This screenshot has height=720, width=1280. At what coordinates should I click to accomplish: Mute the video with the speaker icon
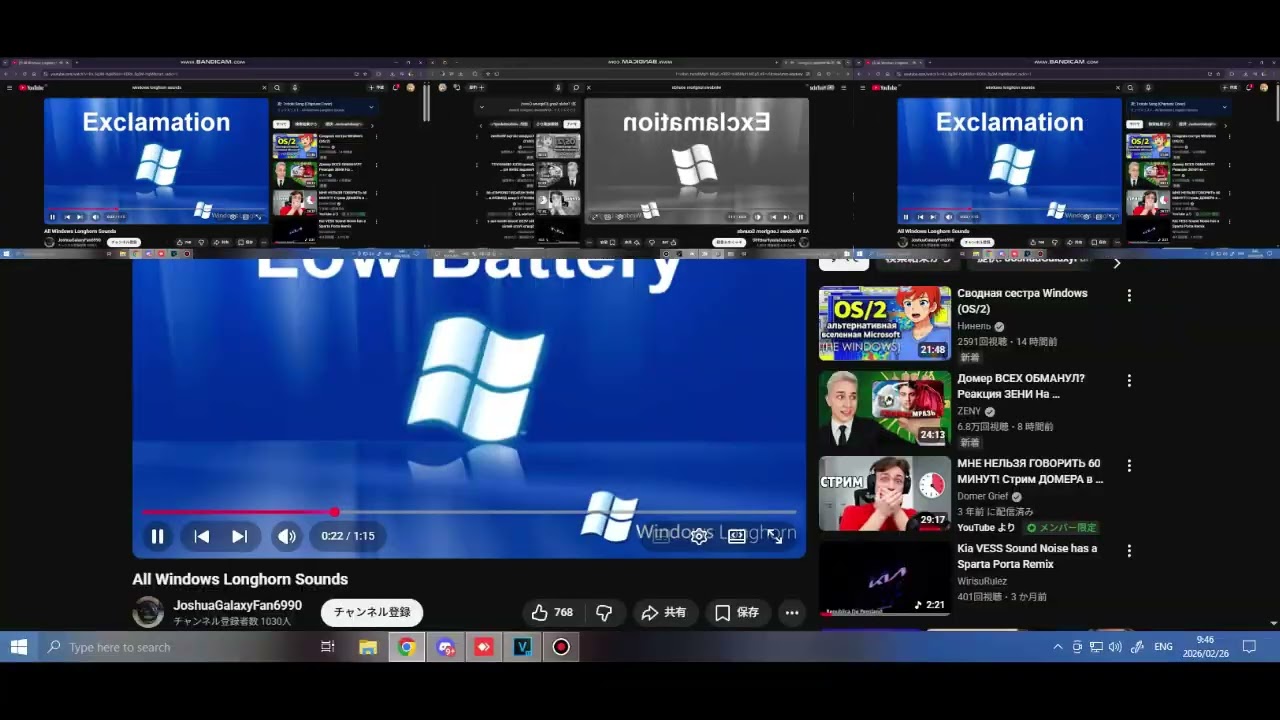(x=287, y=536)
